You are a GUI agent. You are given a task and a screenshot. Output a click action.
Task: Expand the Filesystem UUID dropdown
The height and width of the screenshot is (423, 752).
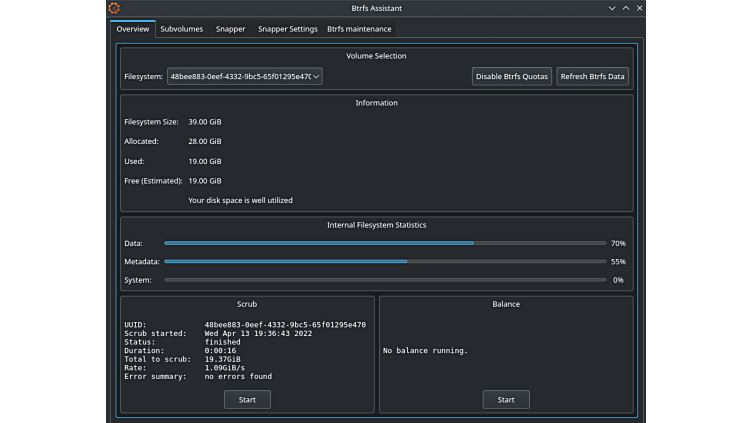point(244,76)
